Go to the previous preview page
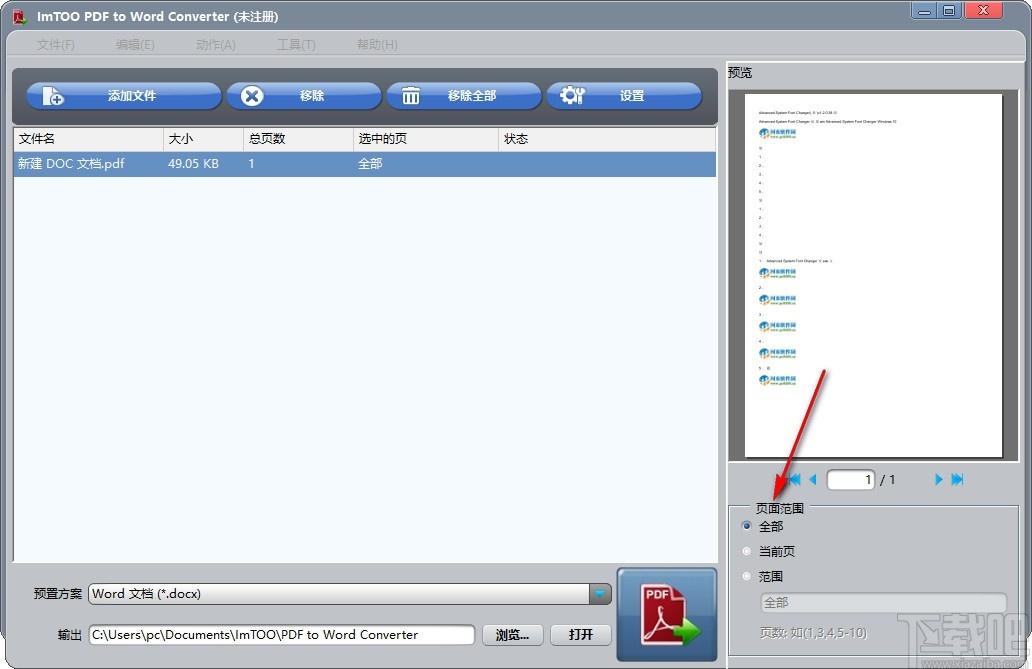1032x669 pixels. 813,479
